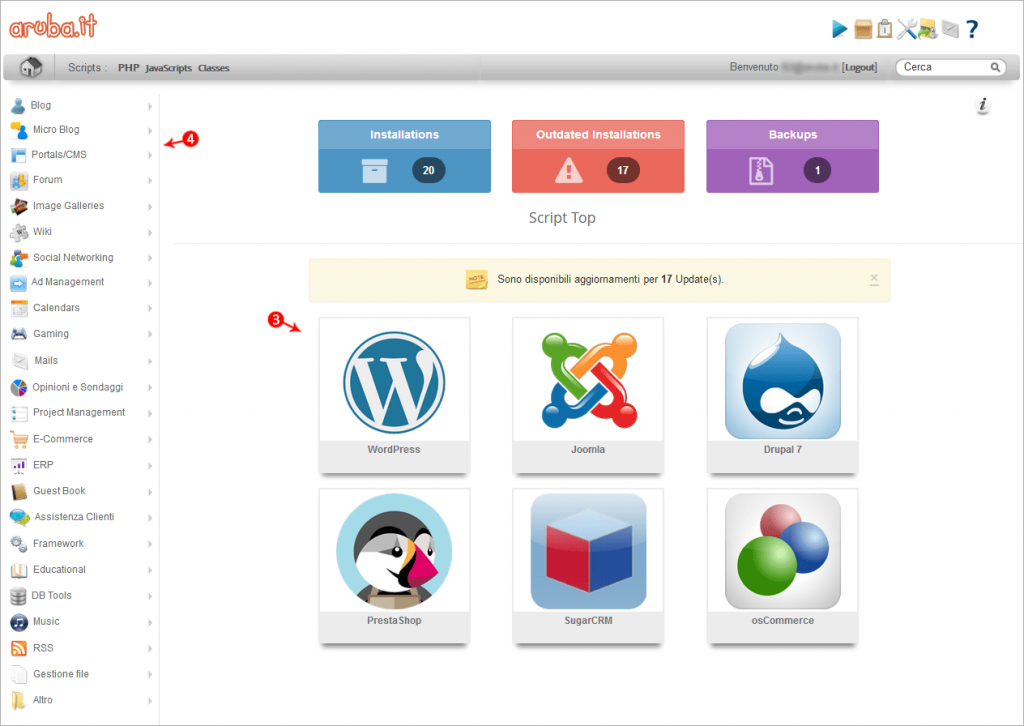Expand the Altro category arrow

(150, 701)
